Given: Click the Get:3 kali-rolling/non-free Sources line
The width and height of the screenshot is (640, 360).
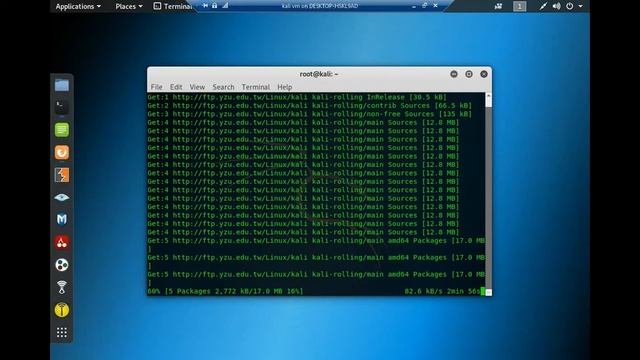Looking at the screenshot, I should click(309, 114).
